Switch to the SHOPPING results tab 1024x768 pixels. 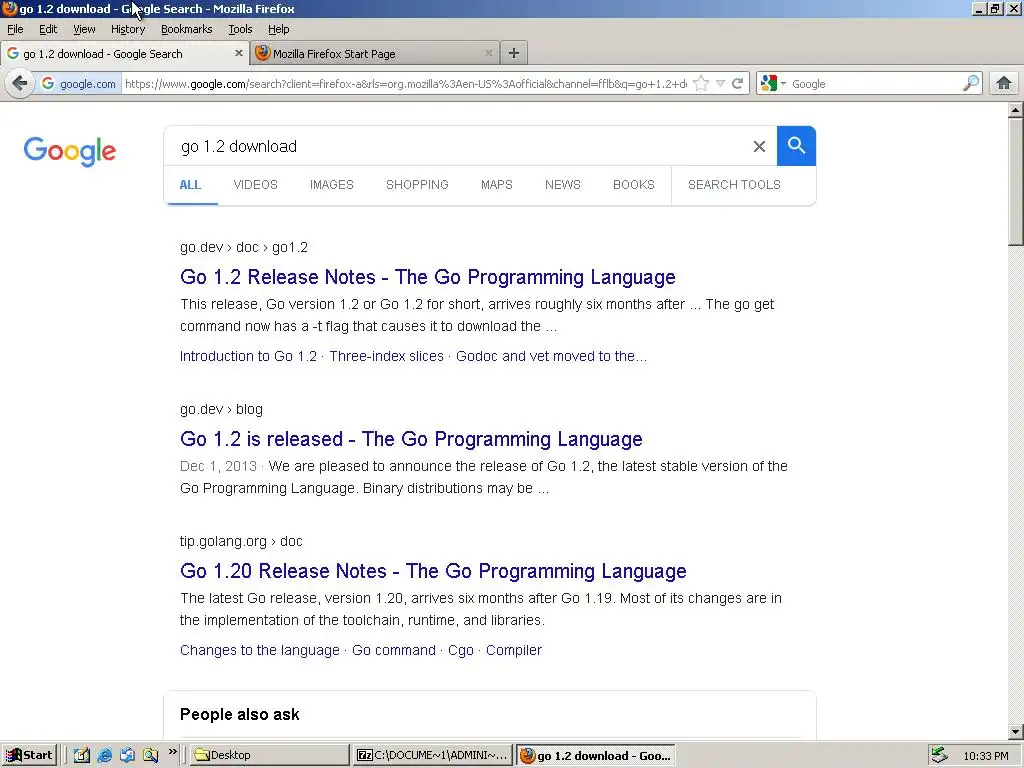tap(417, 185)
